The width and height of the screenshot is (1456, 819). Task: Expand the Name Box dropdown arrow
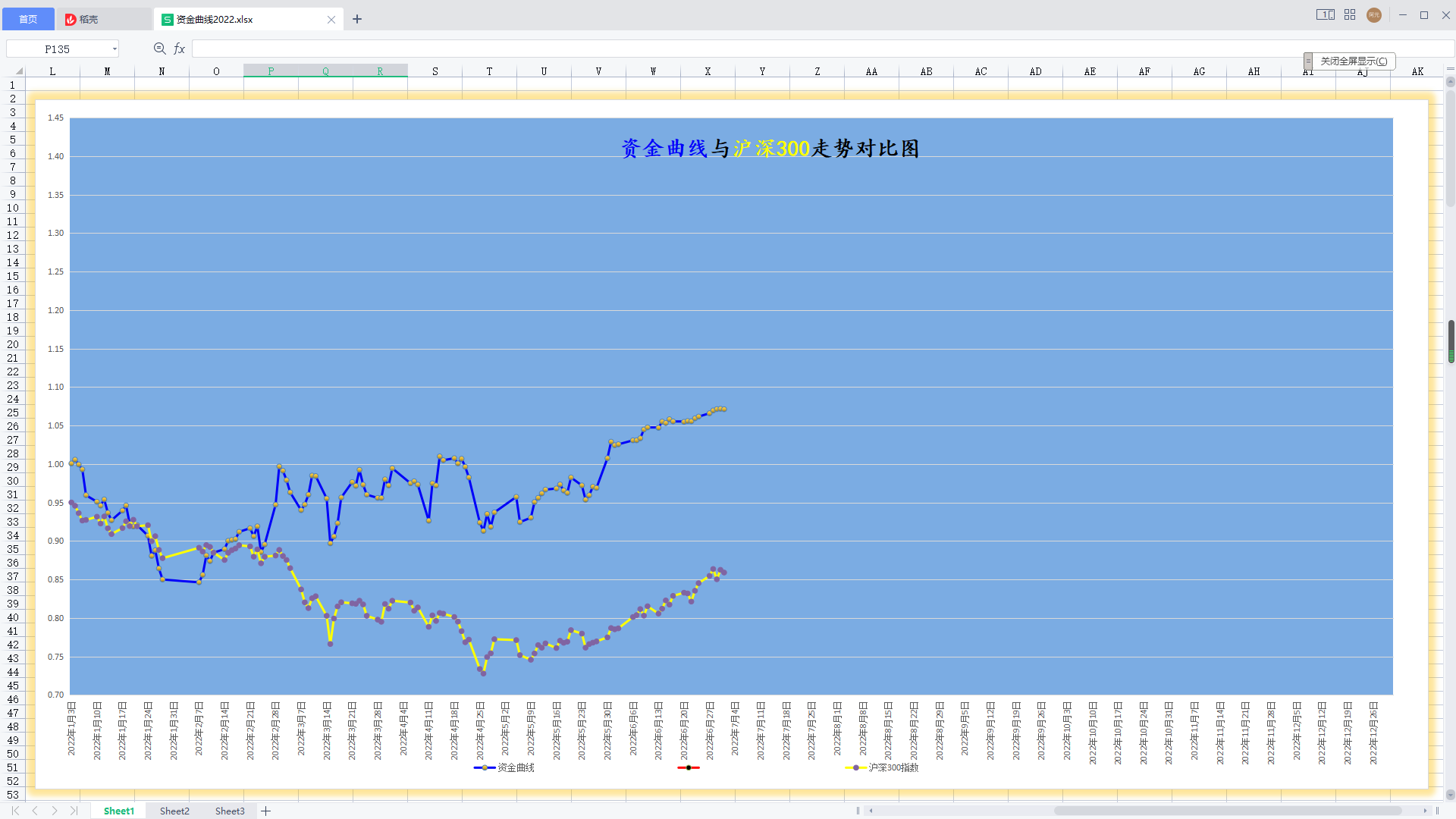(x=115, y=49)
